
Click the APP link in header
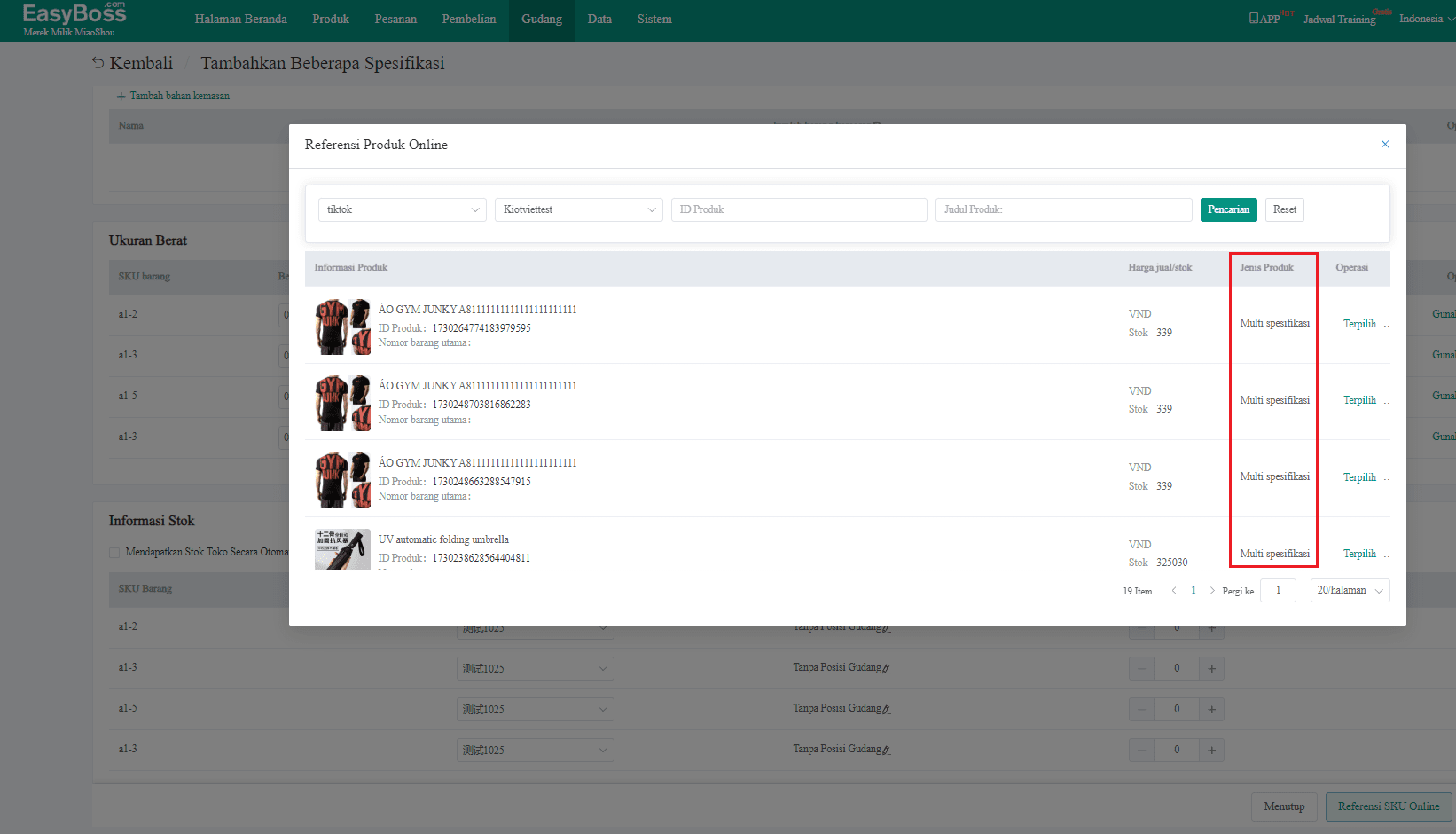1264,19
